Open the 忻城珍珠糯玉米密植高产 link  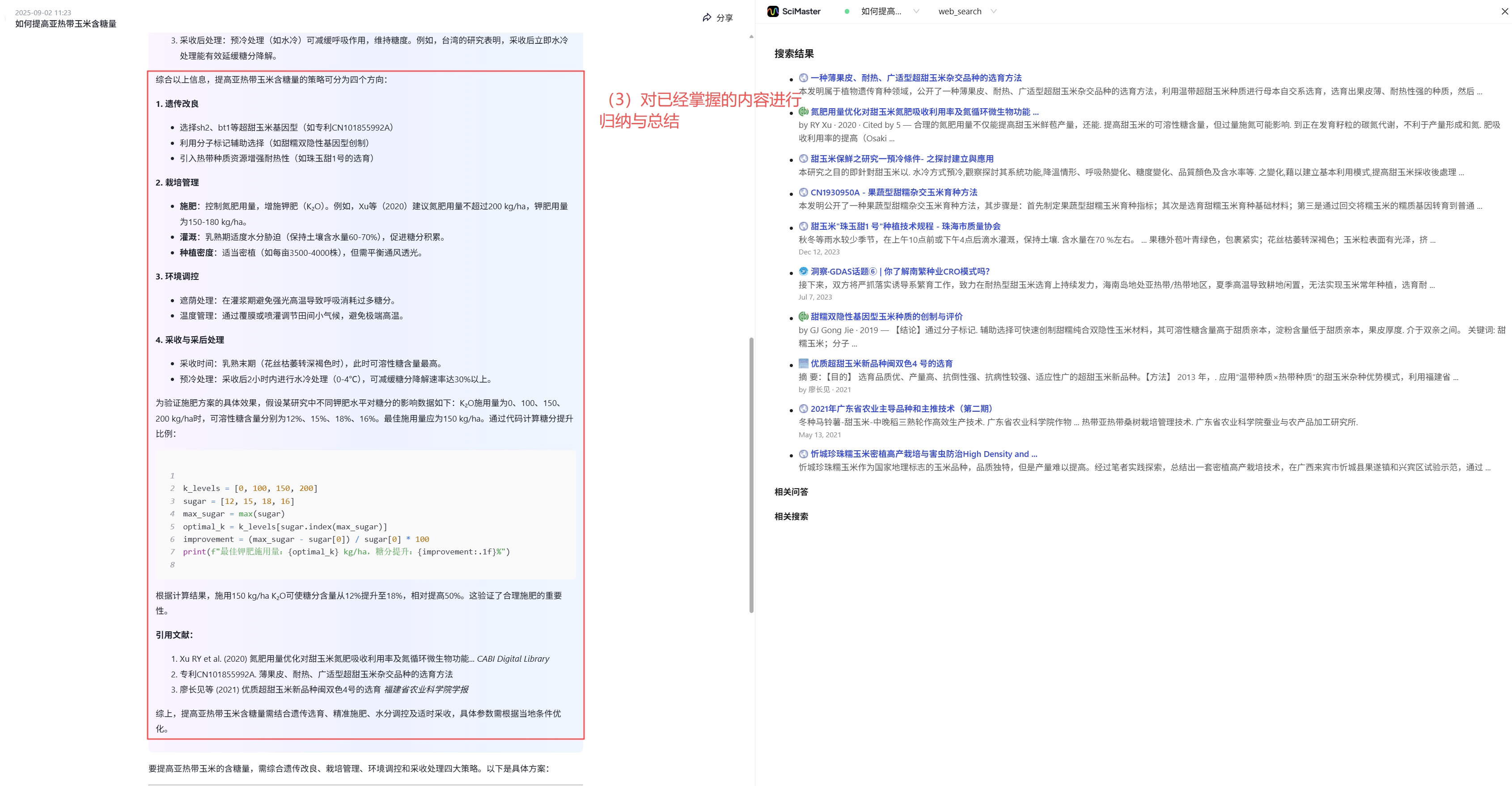(923, 454)
